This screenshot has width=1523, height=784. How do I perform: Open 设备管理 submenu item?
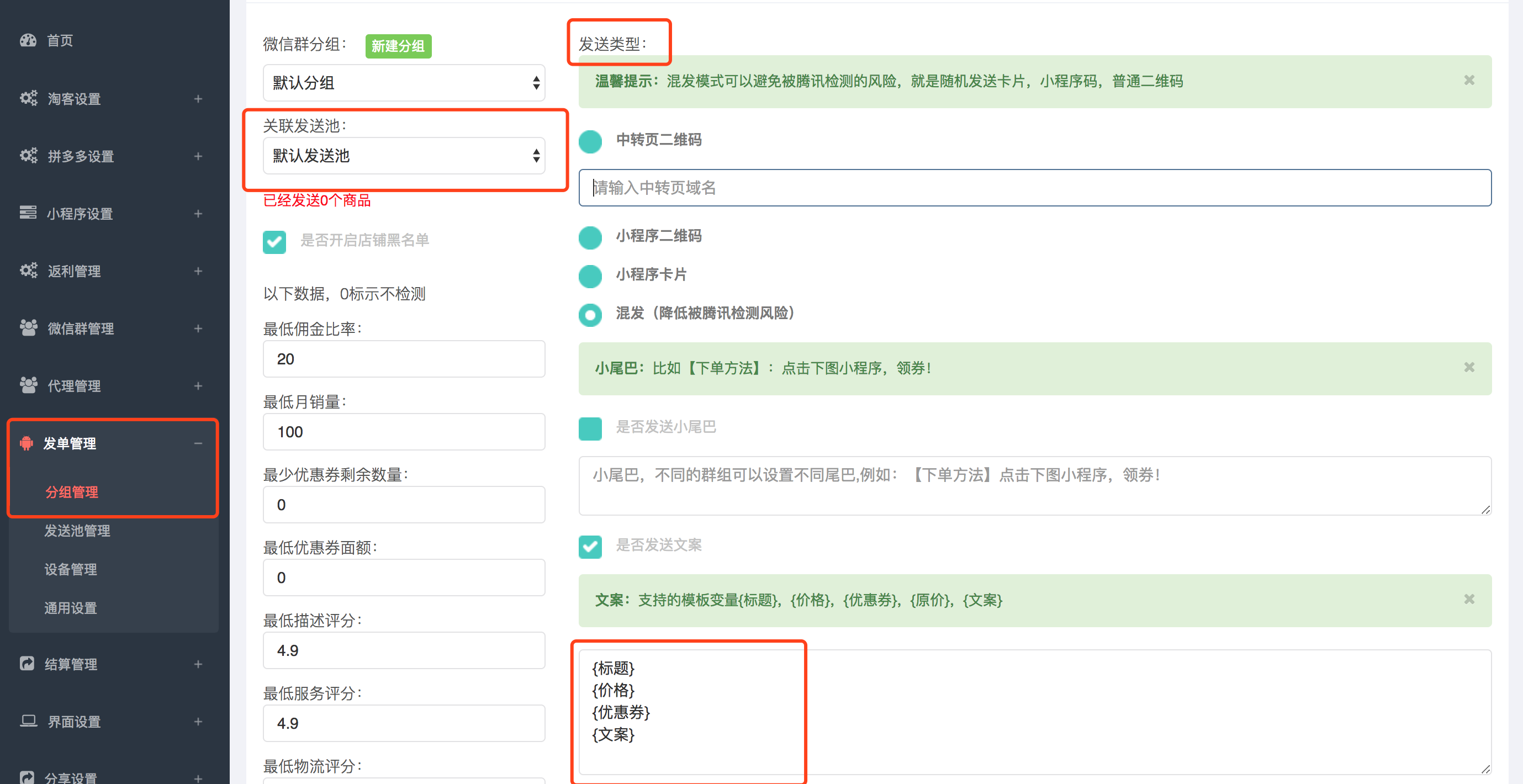pos(70,569)
